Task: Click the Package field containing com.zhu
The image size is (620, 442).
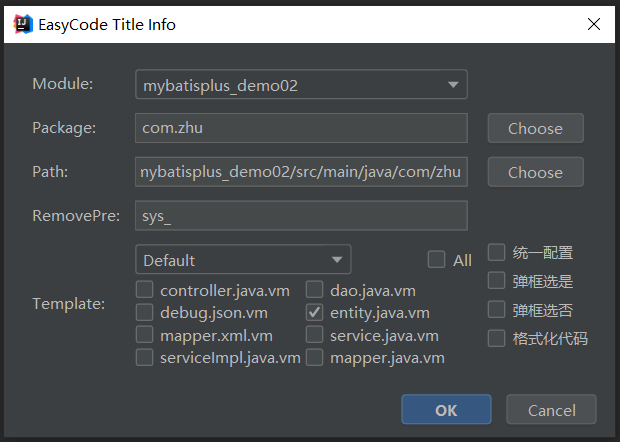Action: point(301,128)
